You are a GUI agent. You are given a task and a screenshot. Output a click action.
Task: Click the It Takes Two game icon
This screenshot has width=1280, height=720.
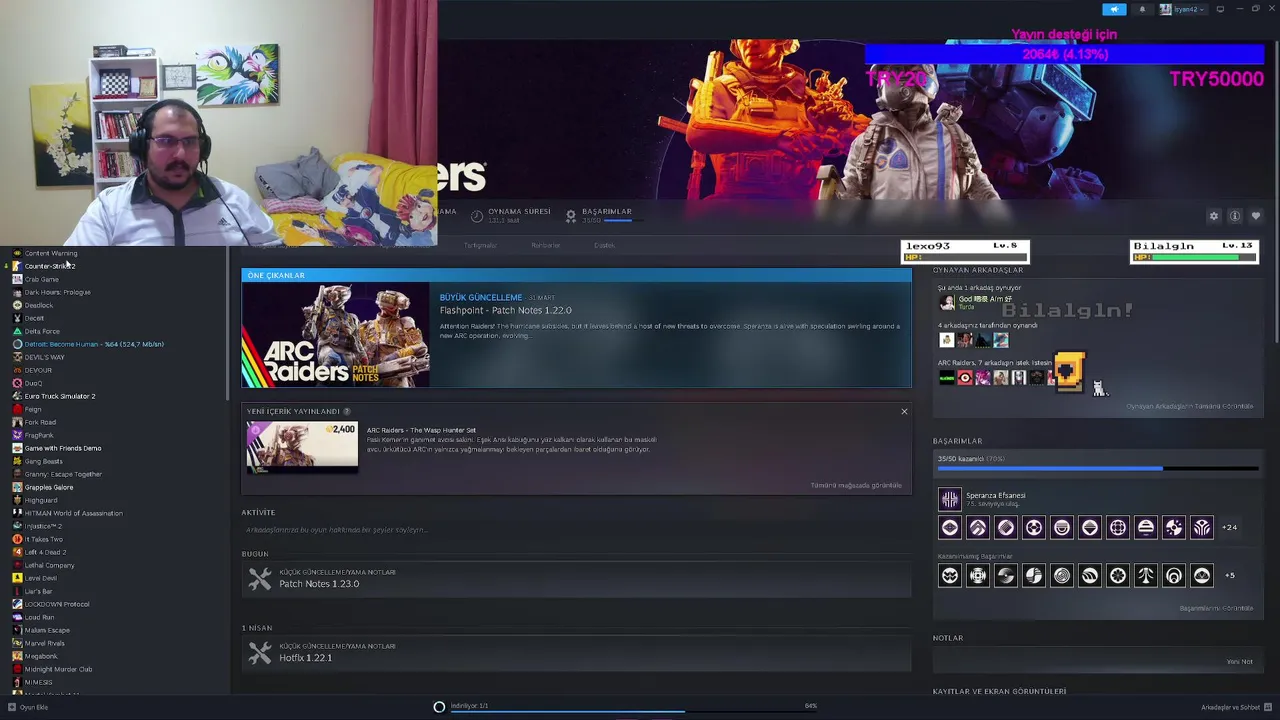coord(17,539)
